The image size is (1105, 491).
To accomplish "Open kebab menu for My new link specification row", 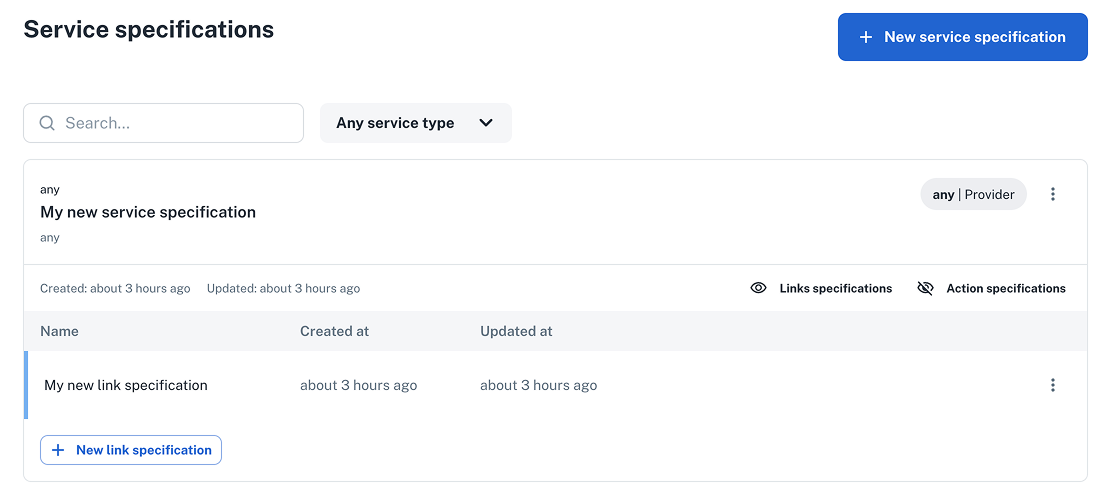I will click(x=1053, y=385).
